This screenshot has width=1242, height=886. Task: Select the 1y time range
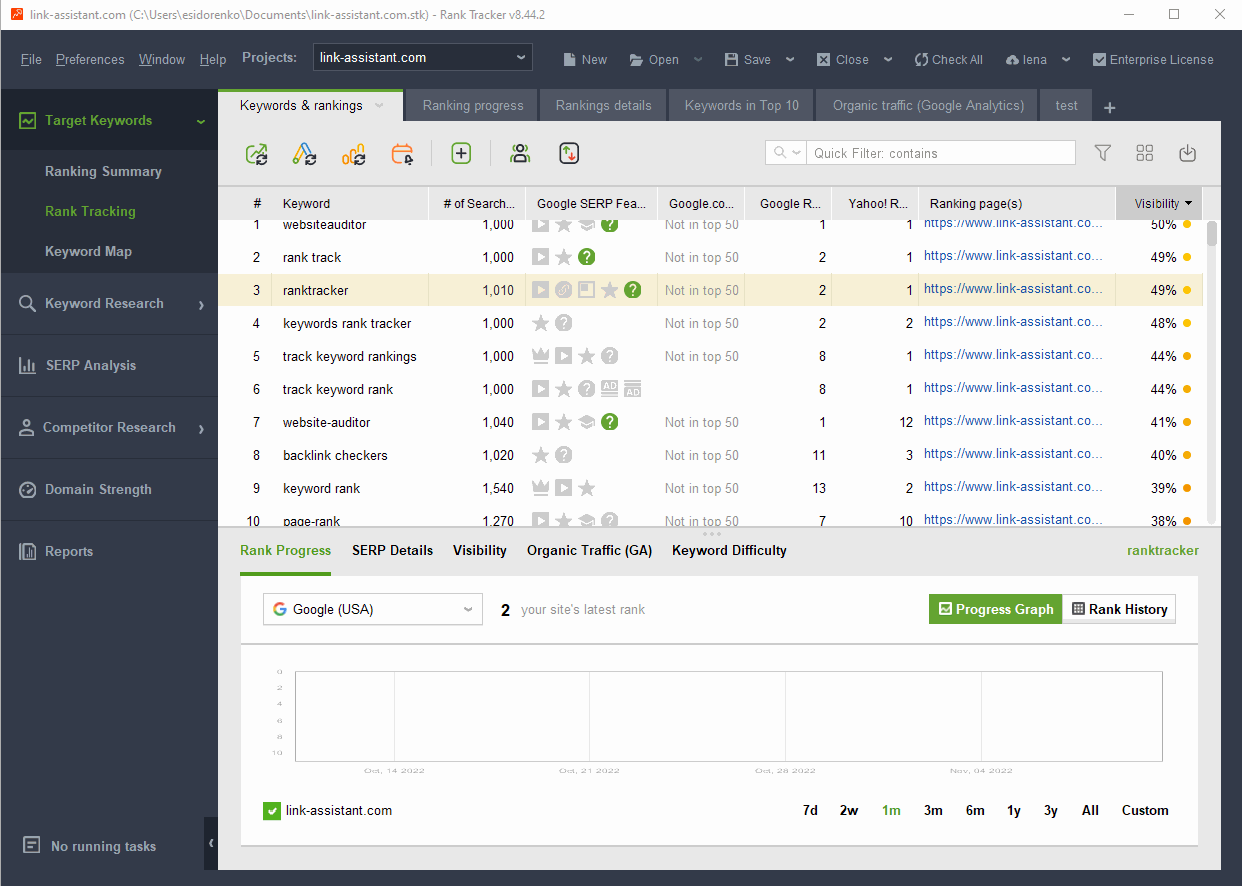pyautogui.click(x=1014, y=811)
